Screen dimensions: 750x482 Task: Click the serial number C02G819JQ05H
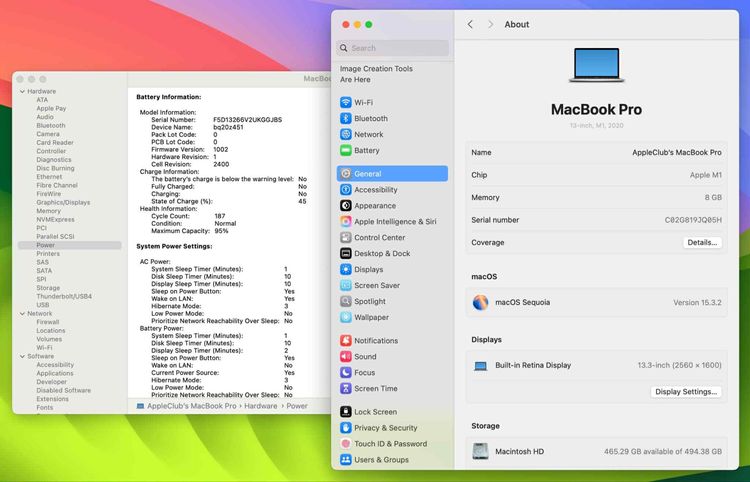693,220
